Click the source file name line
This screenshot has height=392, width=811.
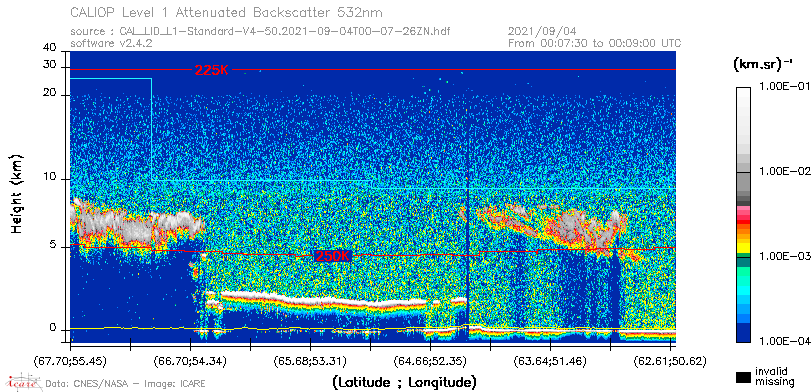(x=260, y=32)
